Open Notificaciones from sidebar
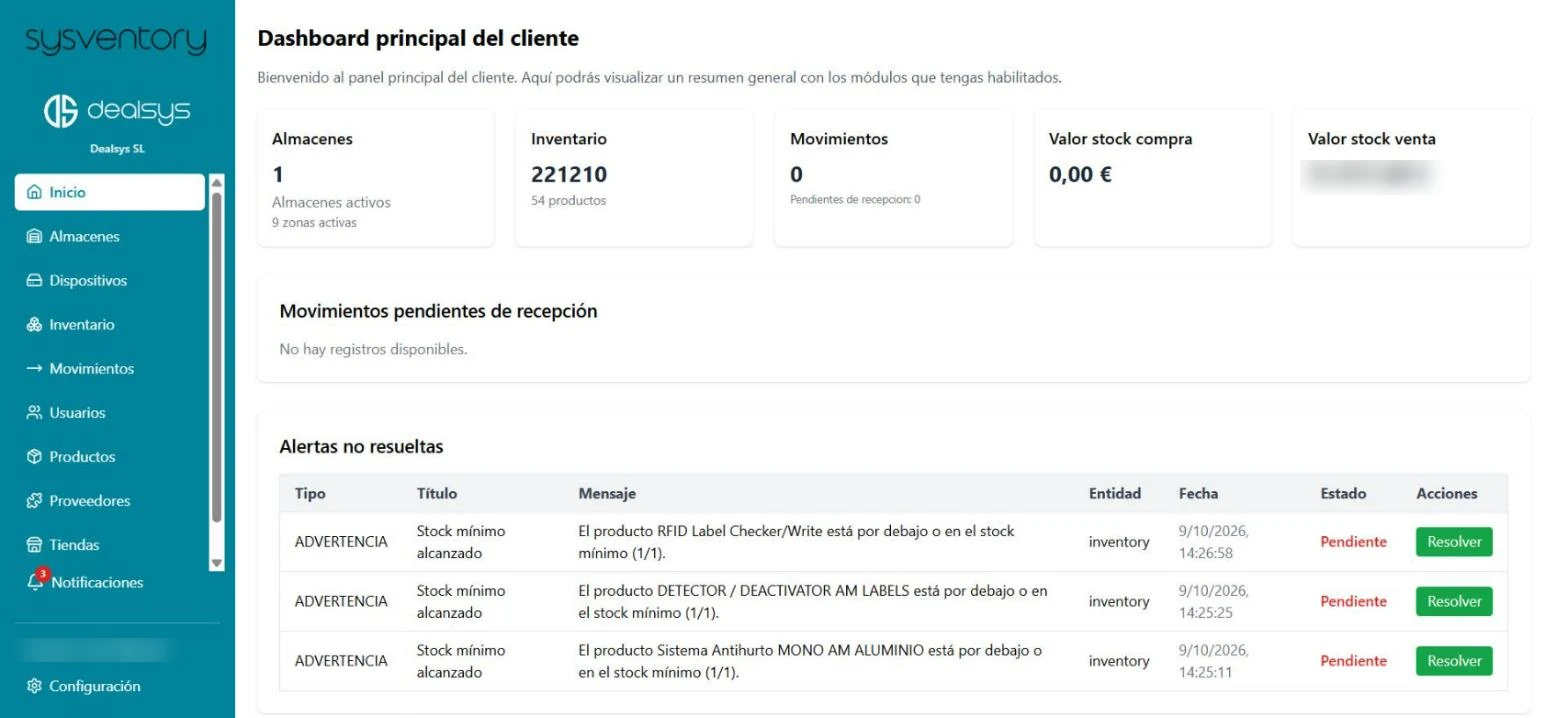 tap(97, 582)
